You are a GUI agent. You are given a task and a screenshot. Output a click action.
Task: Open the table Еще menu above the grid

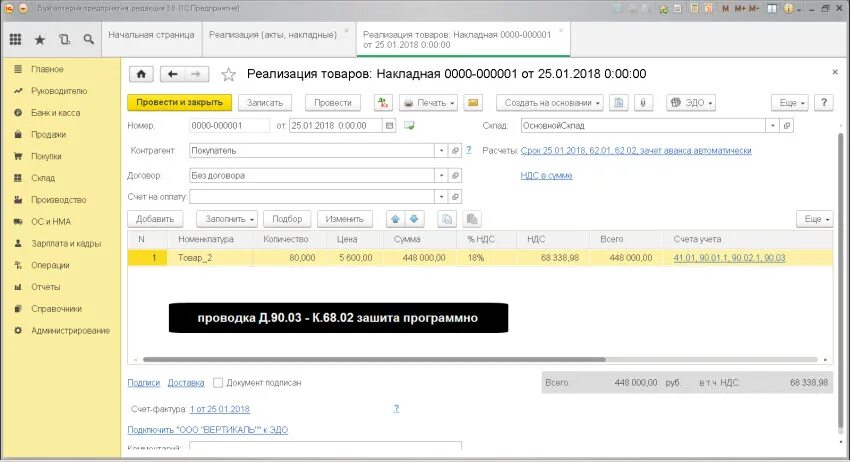(x=814, y=219)
